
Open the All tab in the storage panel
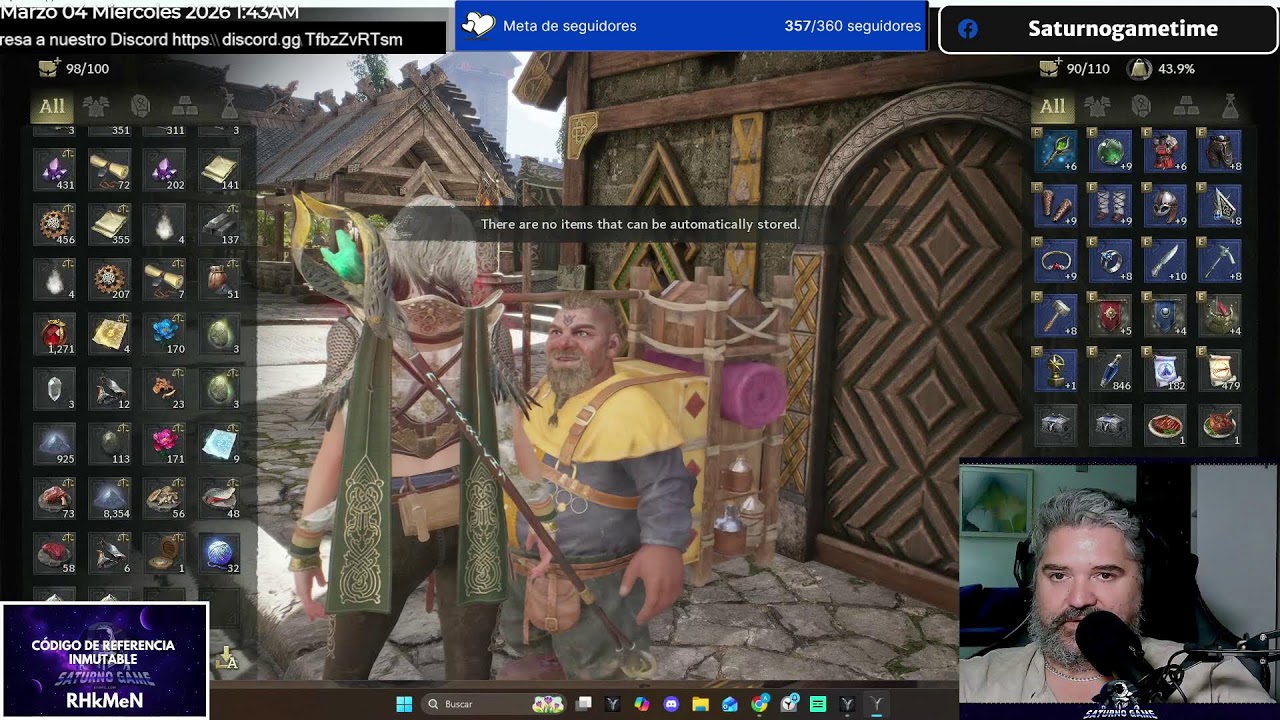pyautogui.click(x=52, y=106)
